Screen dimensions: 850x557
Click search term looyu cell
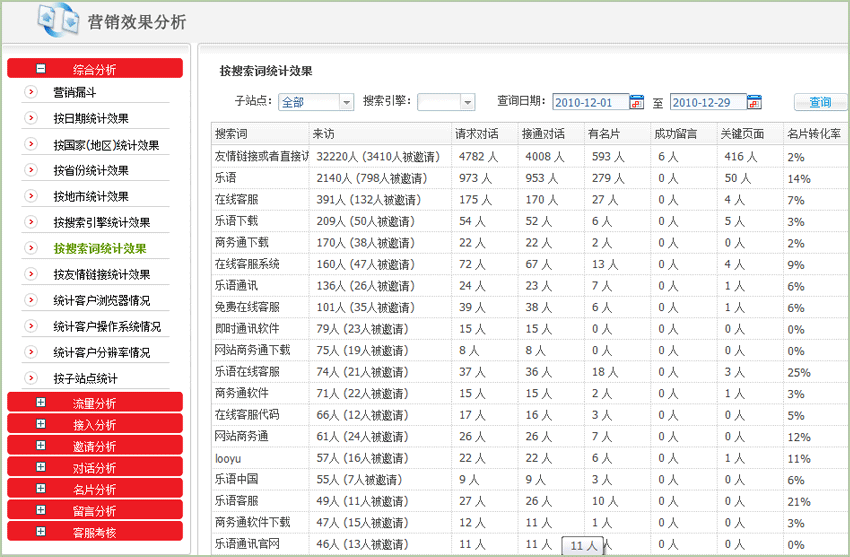tap(228, 459)
